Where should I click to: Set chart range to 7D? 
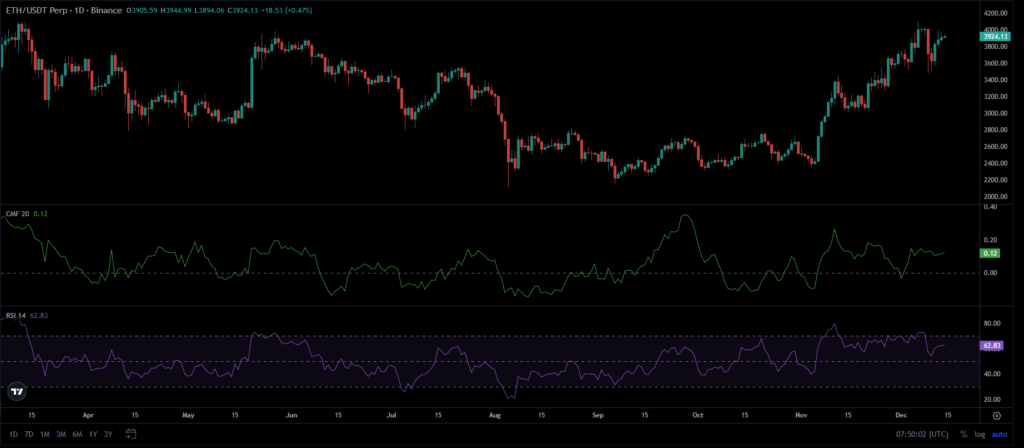29,434
